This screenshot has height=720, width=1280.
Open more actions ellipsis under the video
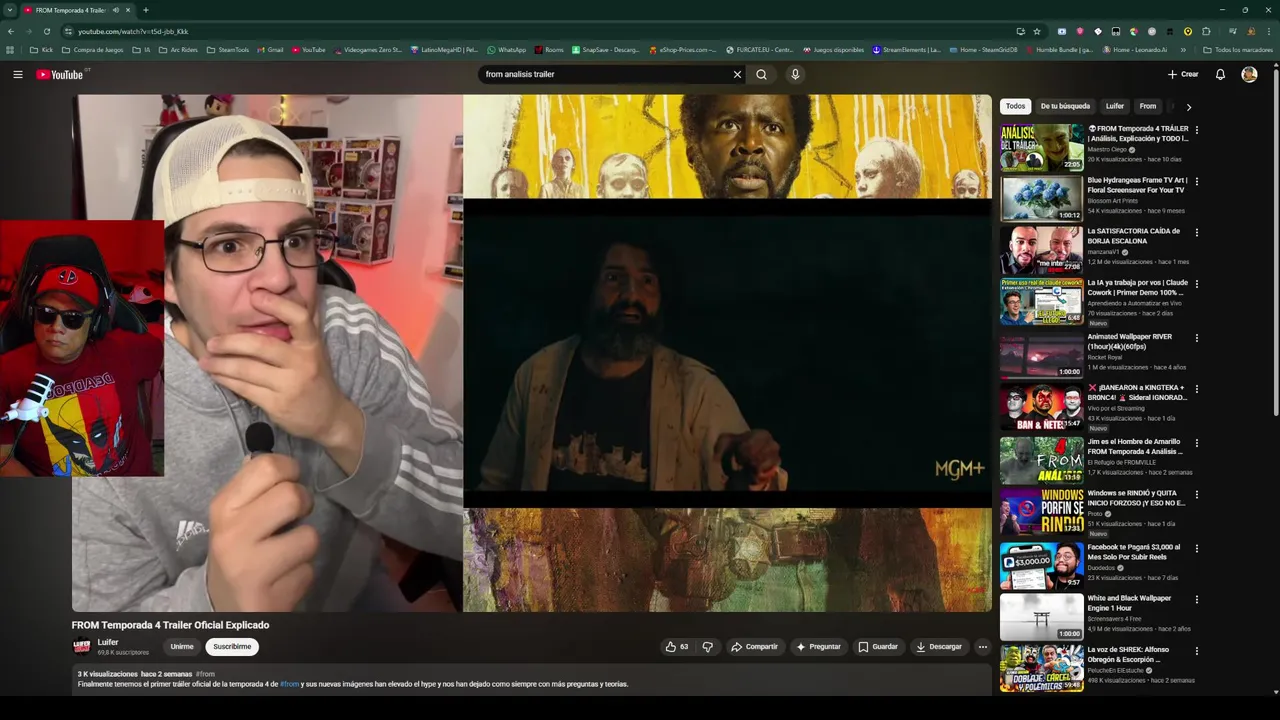[982, 647]
